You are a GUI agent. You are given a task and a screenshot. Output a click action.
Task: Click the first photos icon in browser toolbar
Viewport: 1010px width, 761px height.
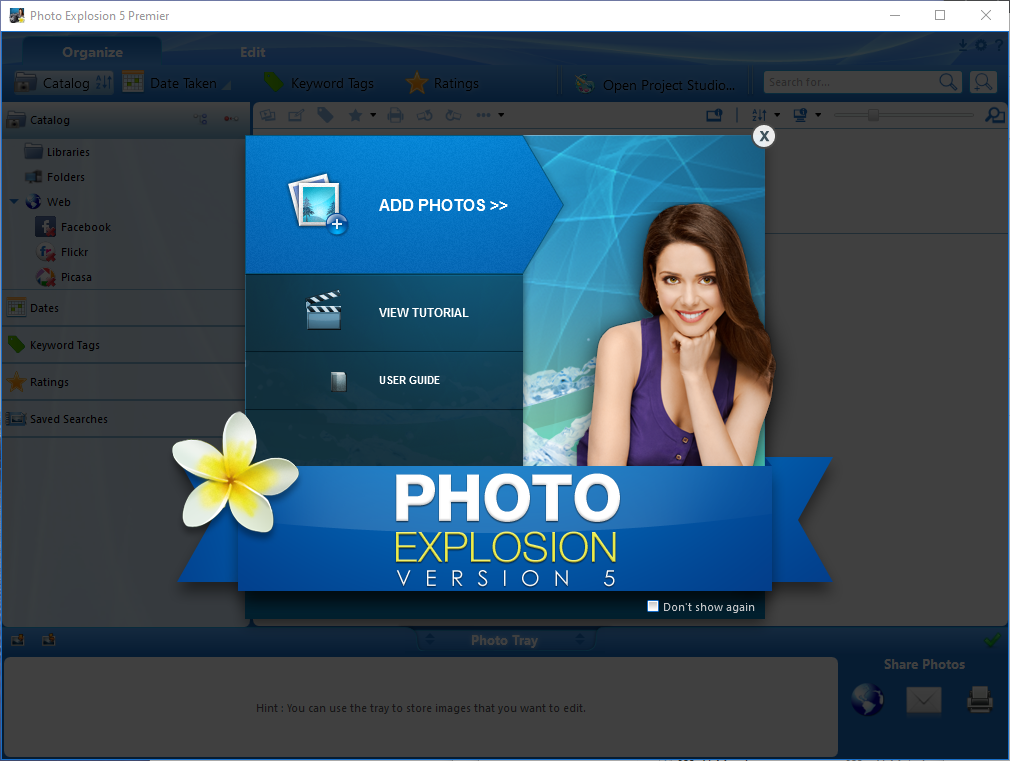click(267, 115)
